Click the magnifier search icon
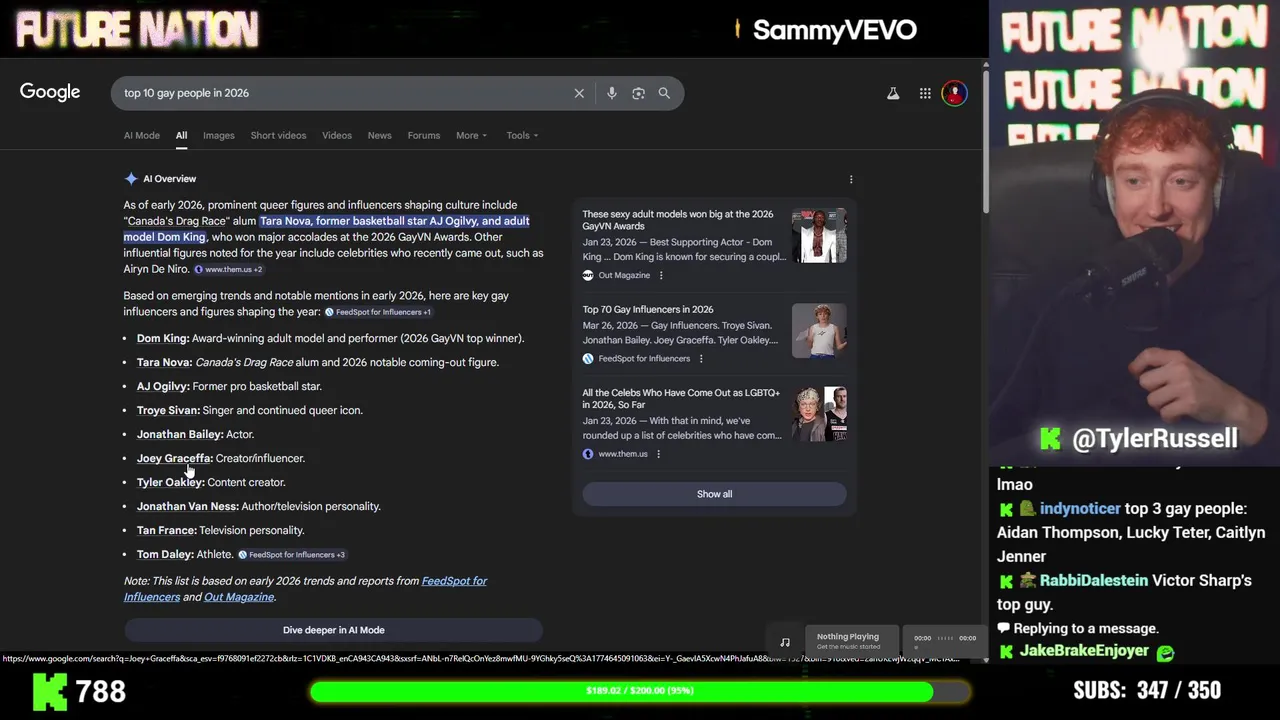 point(664,93)
